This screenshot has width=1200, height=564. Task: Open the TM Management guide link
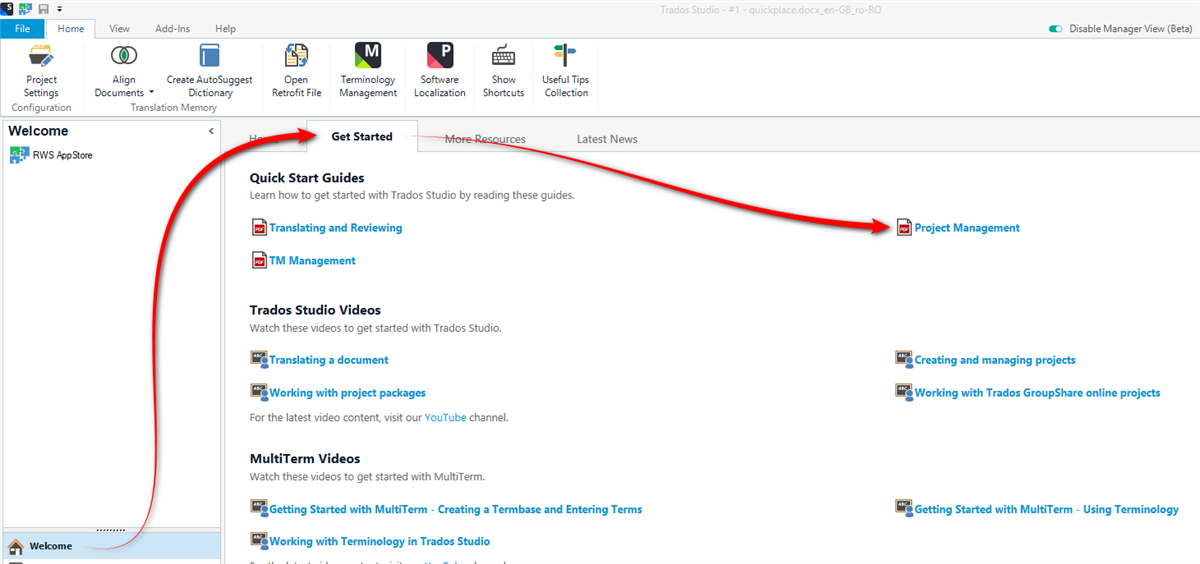pos(312,261)
